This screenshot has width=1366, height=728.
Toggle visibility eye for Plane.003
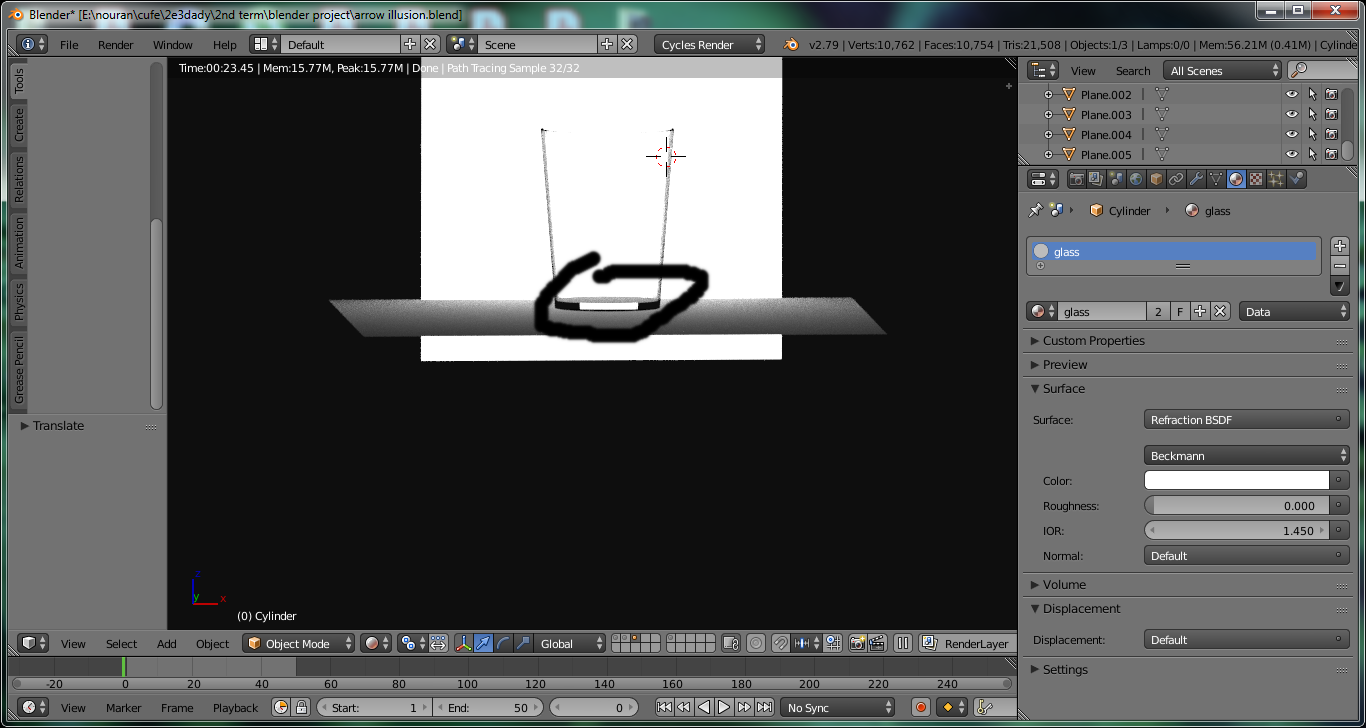(1292, 114)
